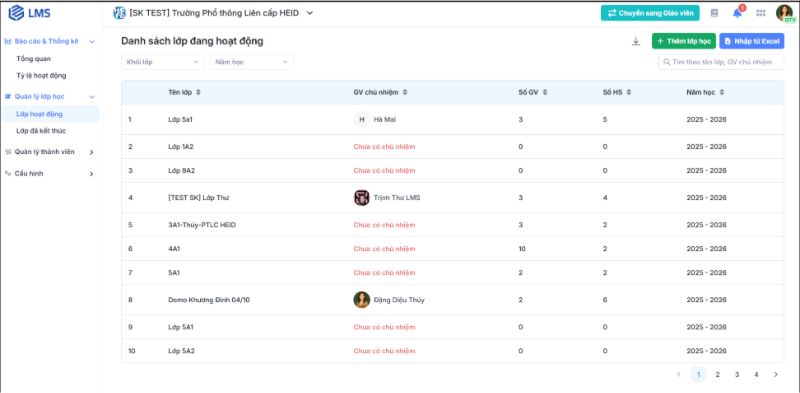Click Trịnh Thư LMS avatar image
The image size is (800, 393).
[362, 198]
